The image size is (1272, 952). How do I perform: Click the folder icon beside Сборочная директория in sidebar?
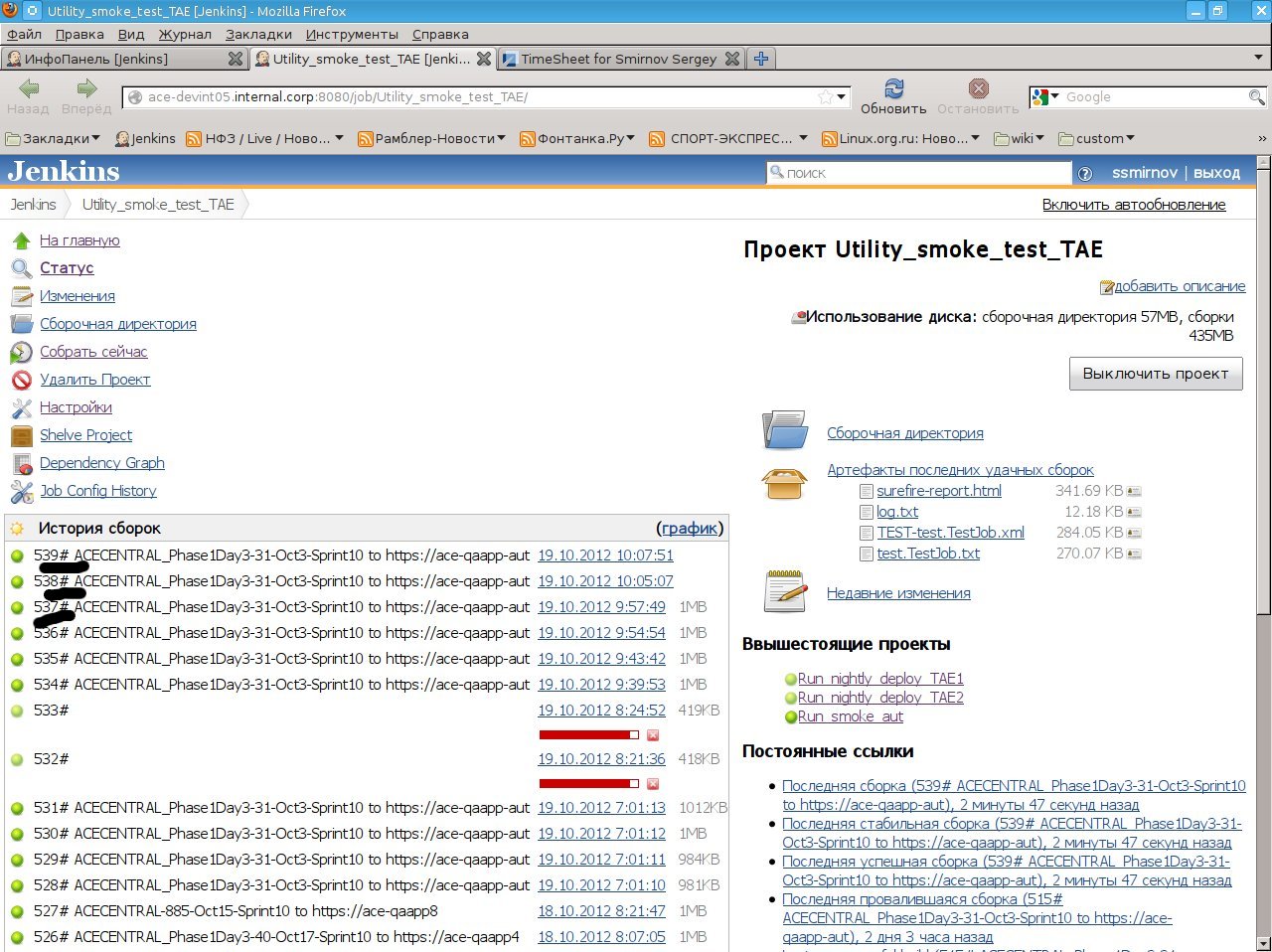click(x=22, y=324)
